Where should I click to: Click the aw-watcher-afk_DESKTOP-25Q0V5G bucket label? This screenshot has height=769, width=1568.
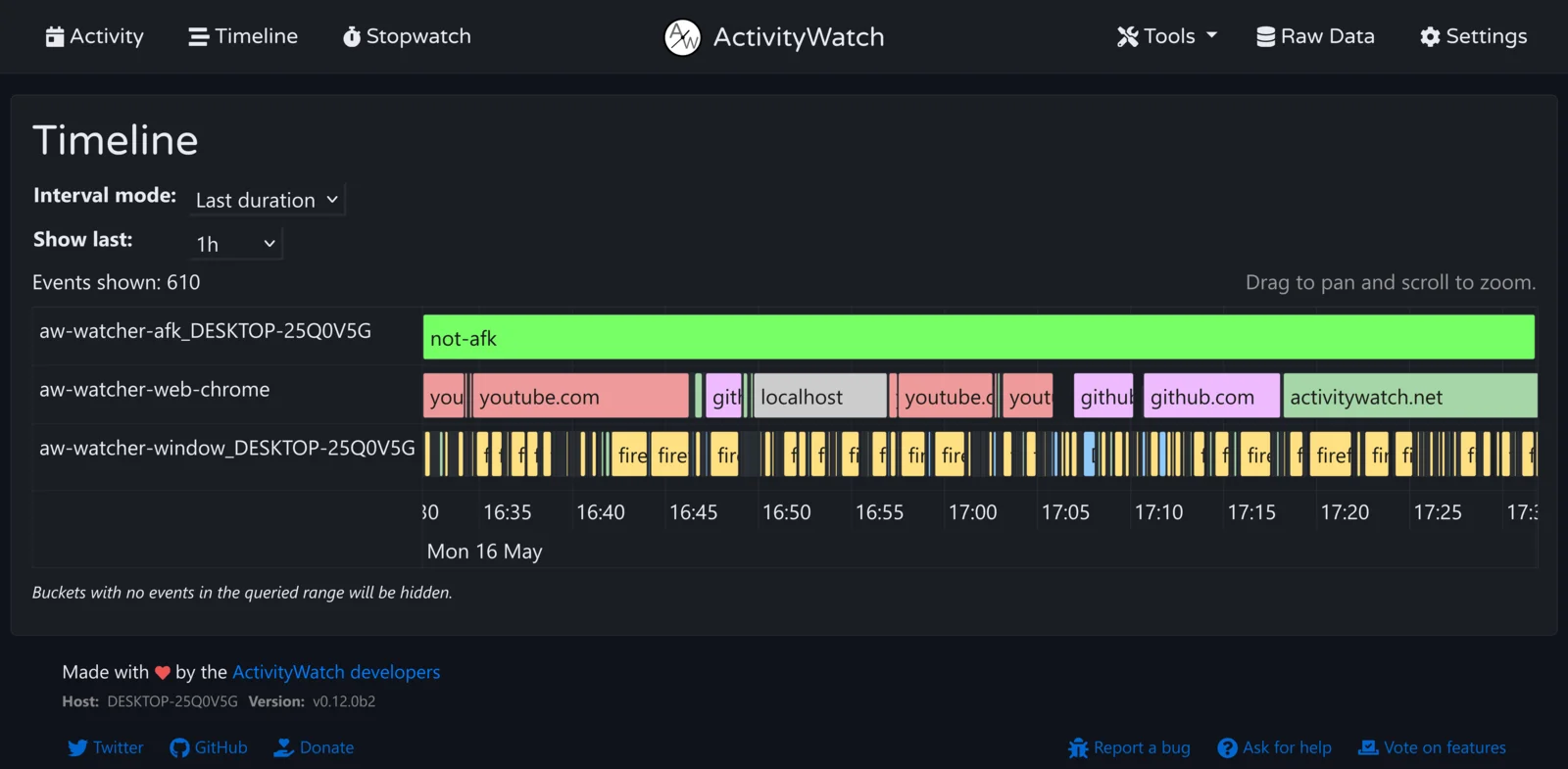(206, 331)
